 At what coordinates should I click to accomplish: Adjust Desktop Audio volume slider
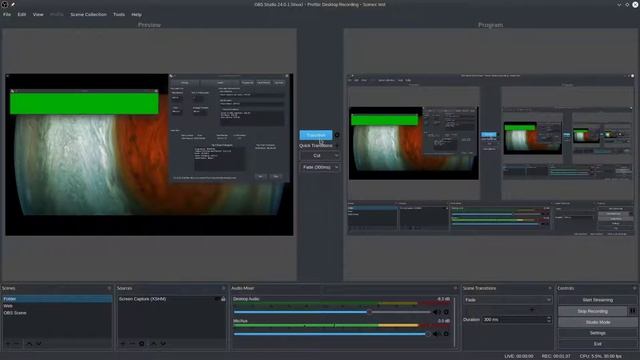[x=332, y=312]
